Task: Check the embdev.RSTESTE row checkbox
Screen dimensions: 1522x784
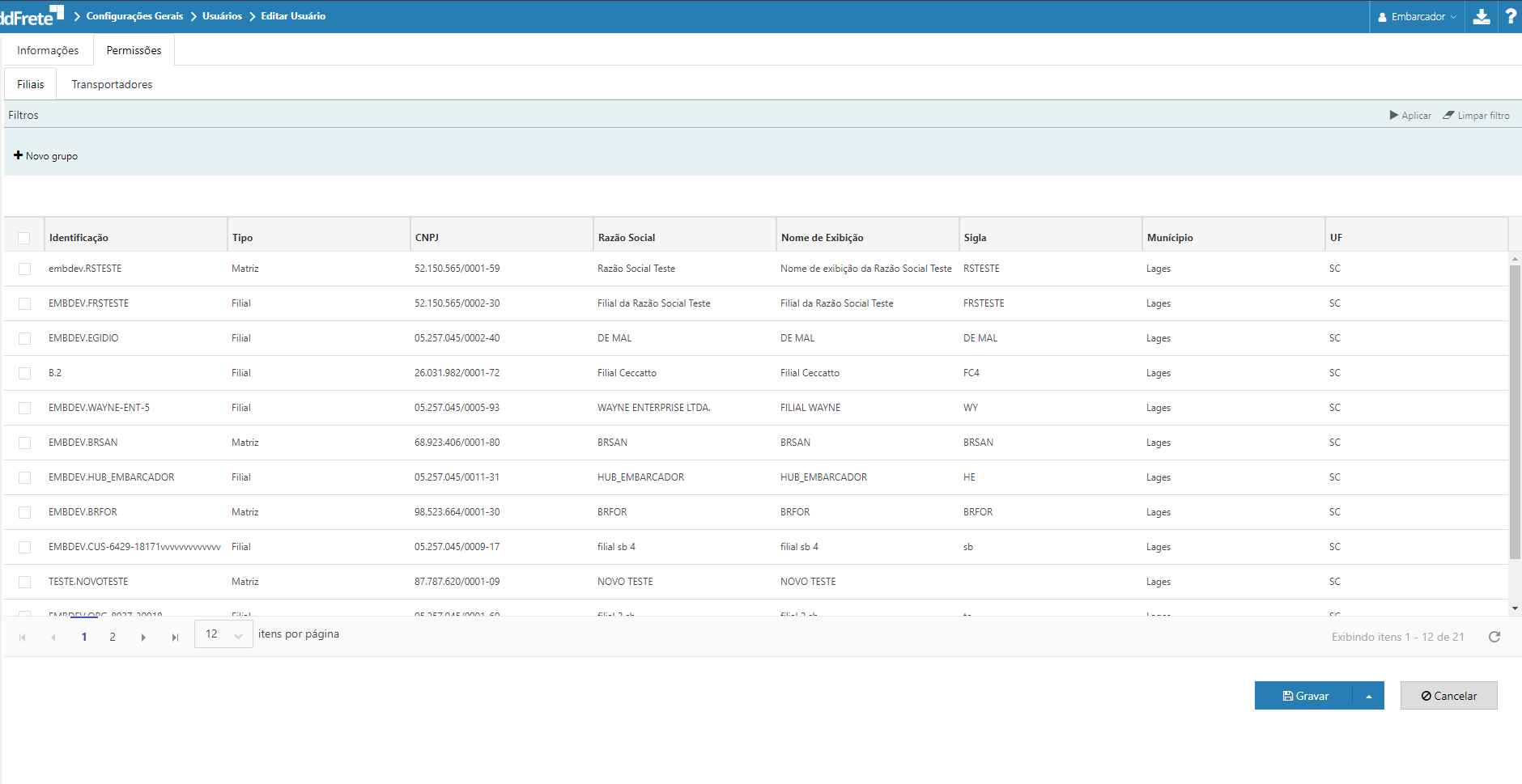Action: pyautogui.click(x=24, y=269)
